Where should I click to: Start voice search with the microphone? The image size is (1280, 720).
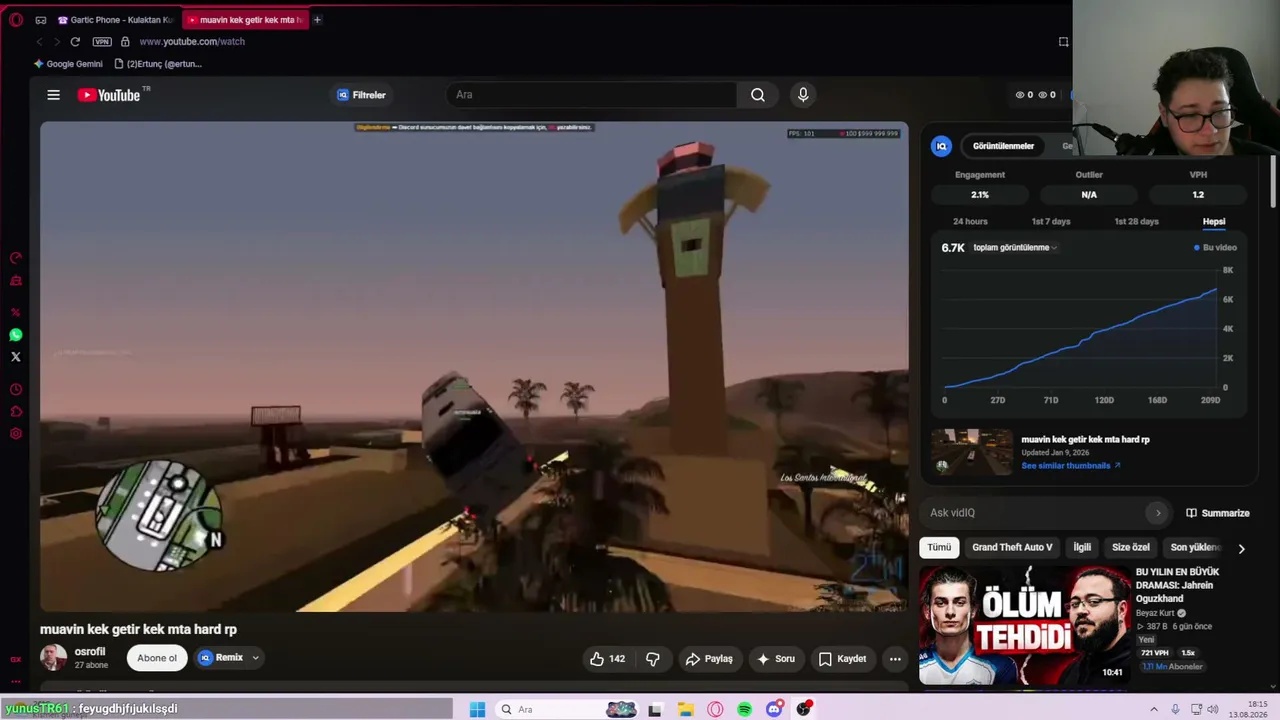802,95
